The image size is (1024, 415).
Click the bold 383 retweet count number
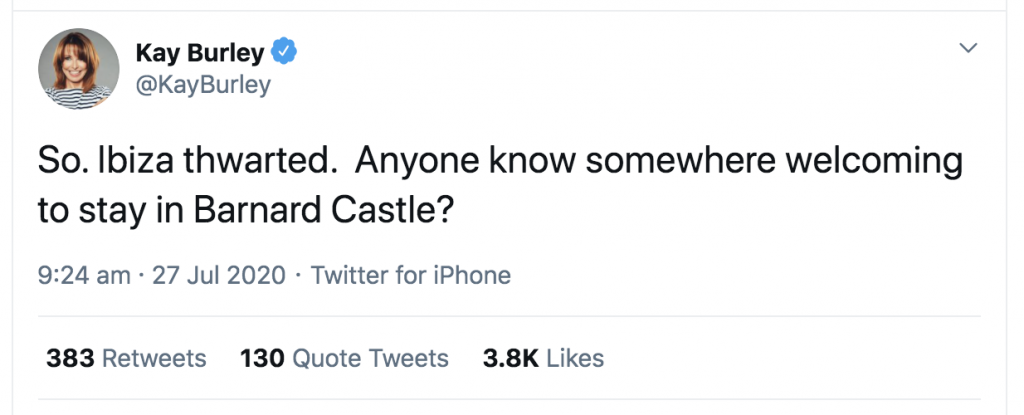point(70,357)
